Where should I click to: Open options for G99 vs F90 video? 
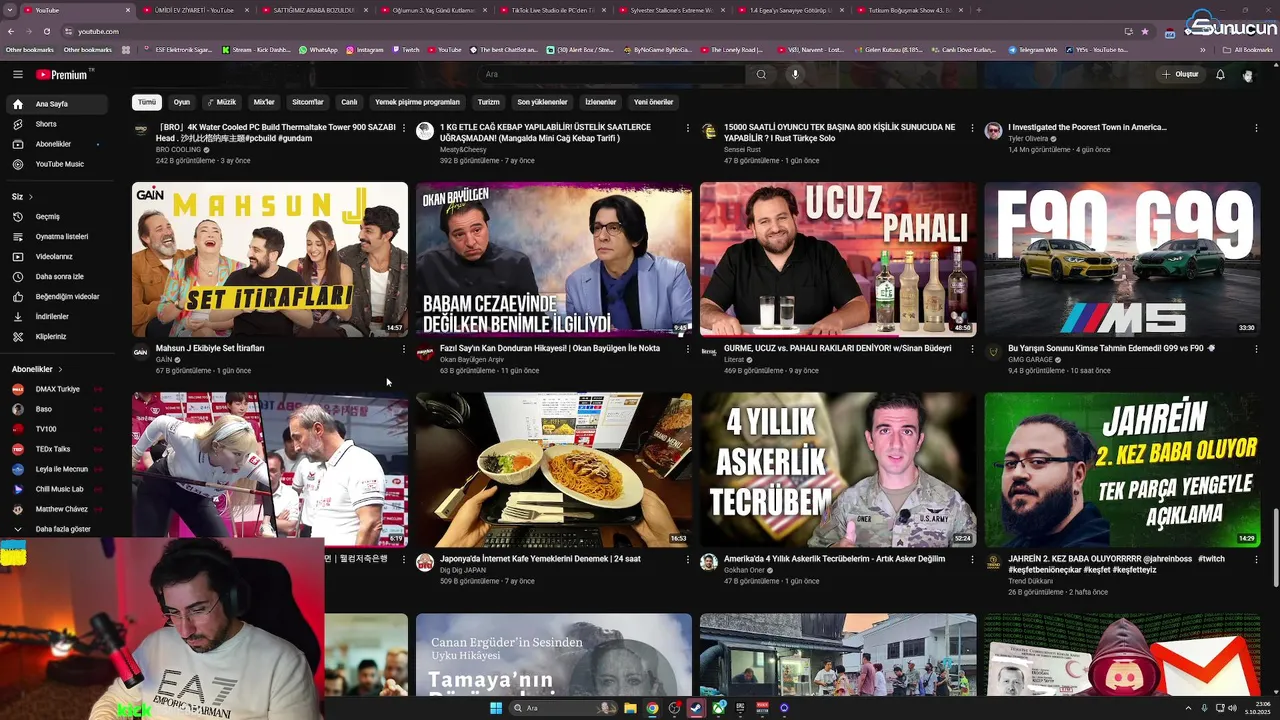pyautogui.click(x=1256, y=349)
